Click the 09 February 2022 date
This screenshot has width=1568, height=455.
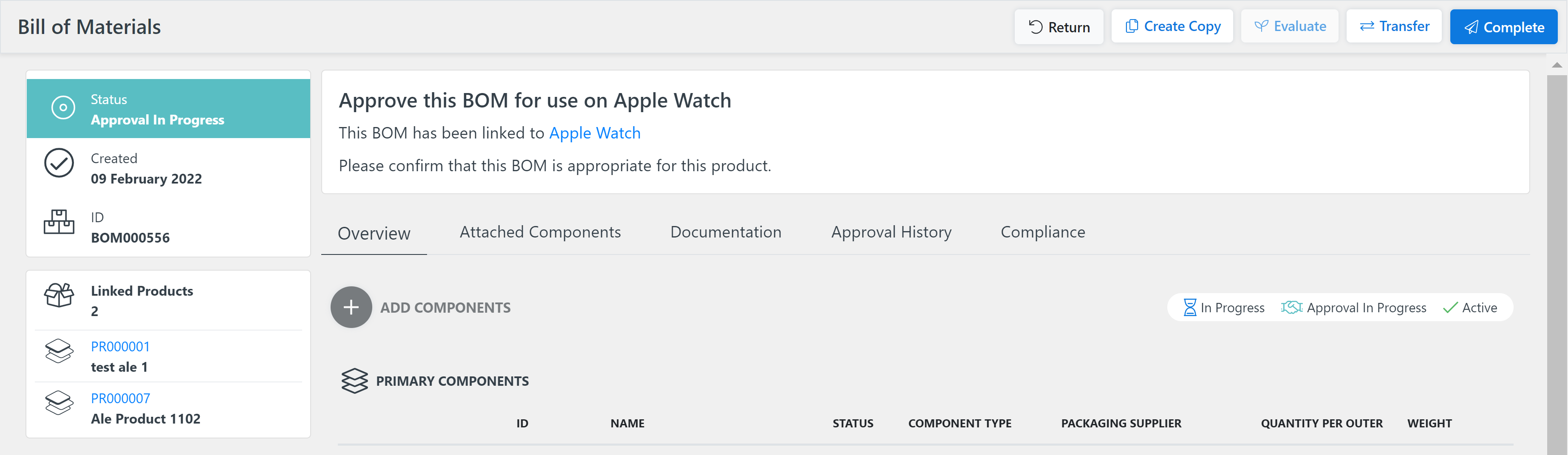[146, 179]
